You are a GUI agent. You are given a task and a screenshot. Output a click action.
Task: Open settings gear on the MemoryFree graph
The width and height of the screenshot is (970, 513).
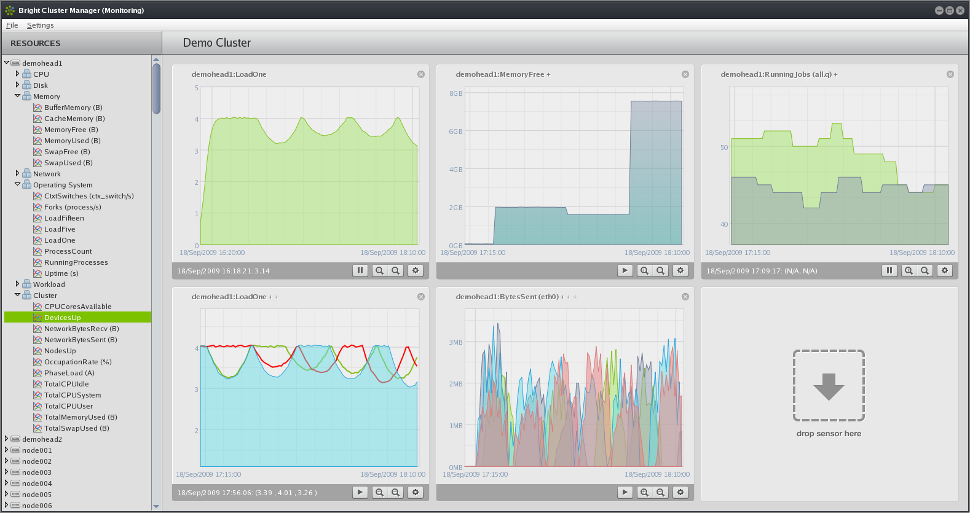click(680, 271)
